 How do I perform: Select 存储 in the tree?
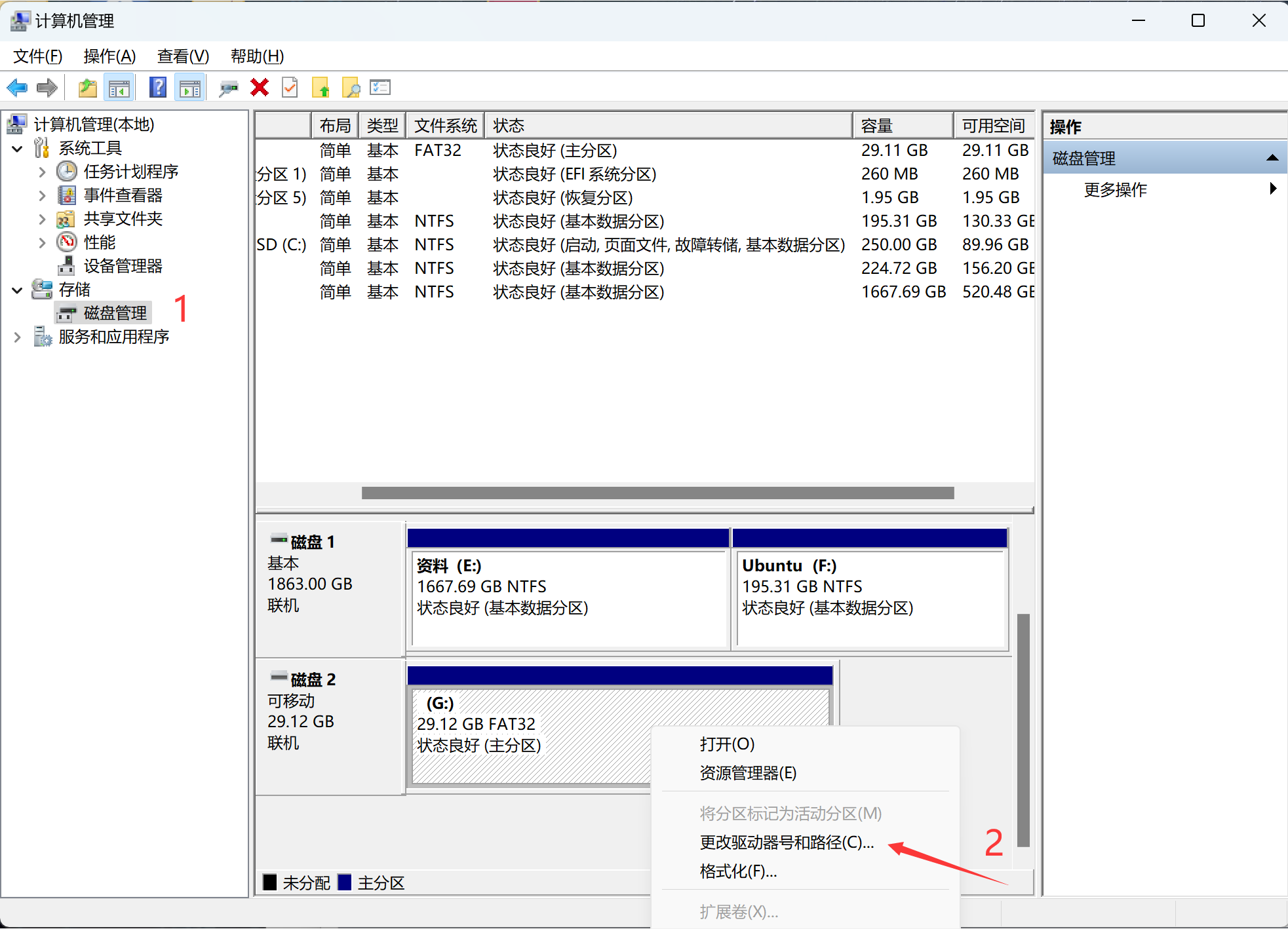pos(75,290)
